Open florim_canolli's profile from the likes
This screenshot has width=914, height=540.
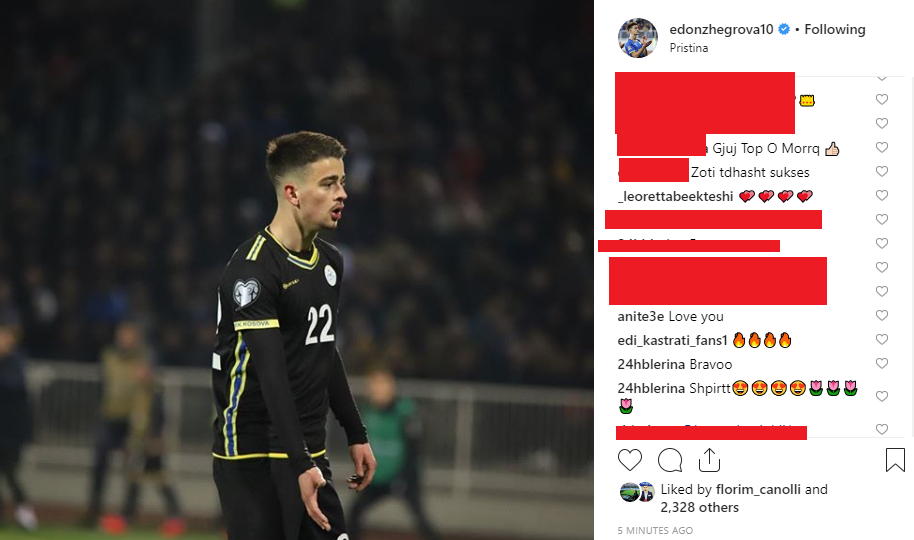click(758, 489)
